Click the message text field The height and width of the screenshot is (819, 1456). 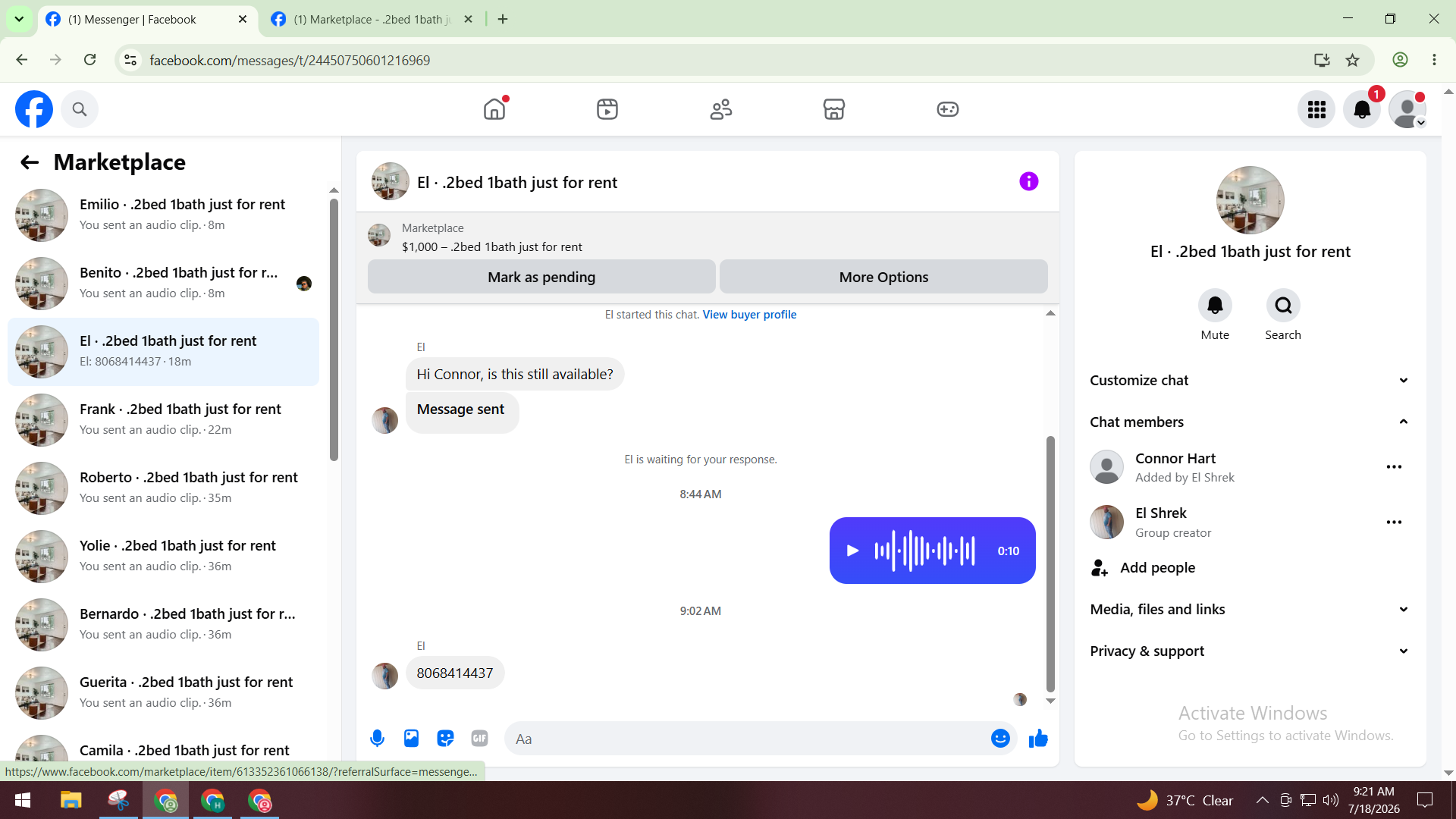coord(747,739)
